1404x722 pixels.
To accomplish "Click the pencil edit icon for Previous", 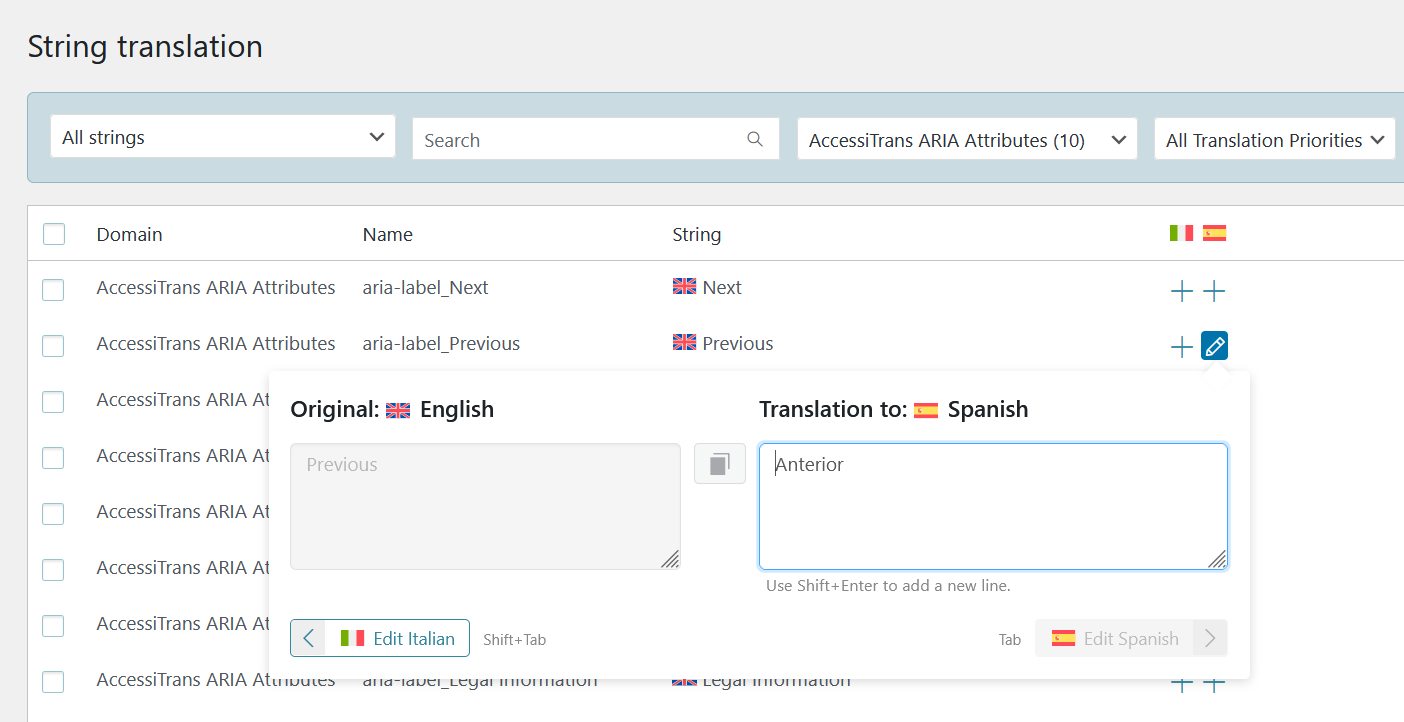I will tap(1214, 346).
